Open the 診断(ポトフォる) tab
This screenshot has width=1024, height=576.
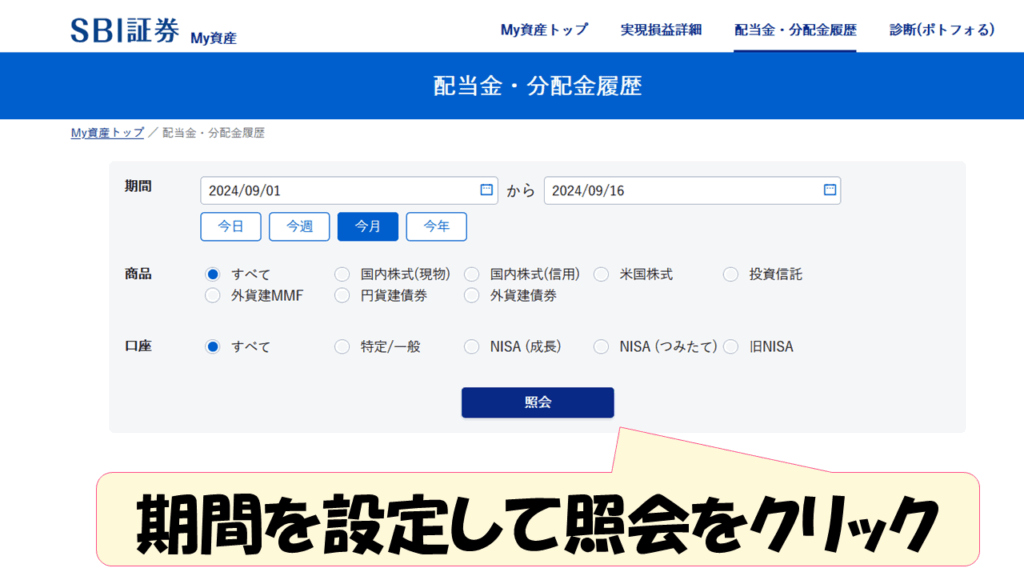(942, 30)
